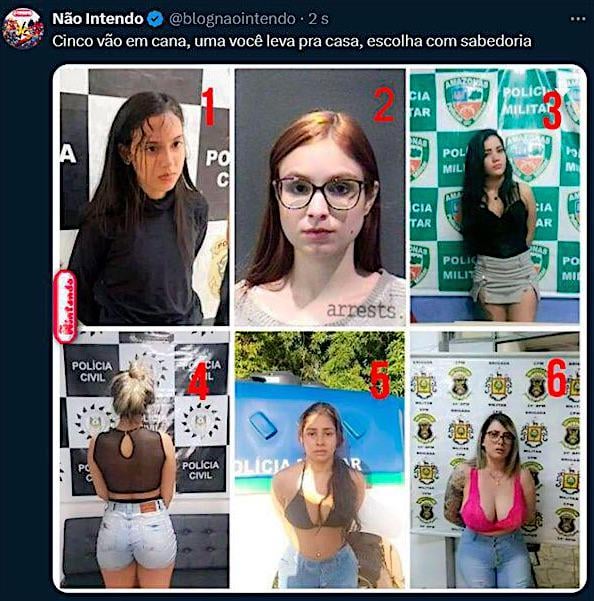Click the 'arrests' watermark text
The height and width of the screenshot is (601, 594).
pyautogui.click(x=361, y=310)
